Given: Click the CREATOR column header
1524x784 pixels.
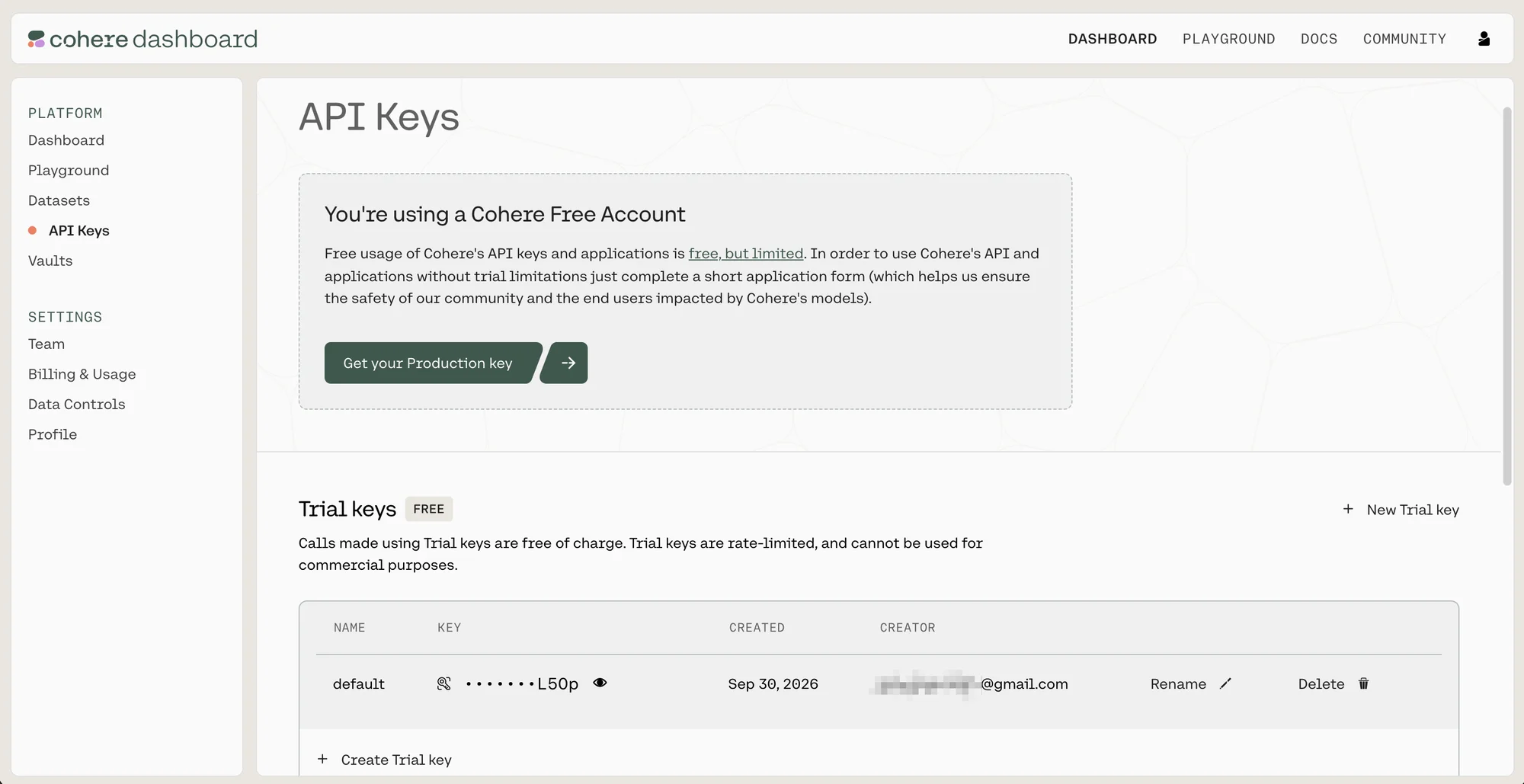Looking at the screenshot, I should [x=908, y=628].
